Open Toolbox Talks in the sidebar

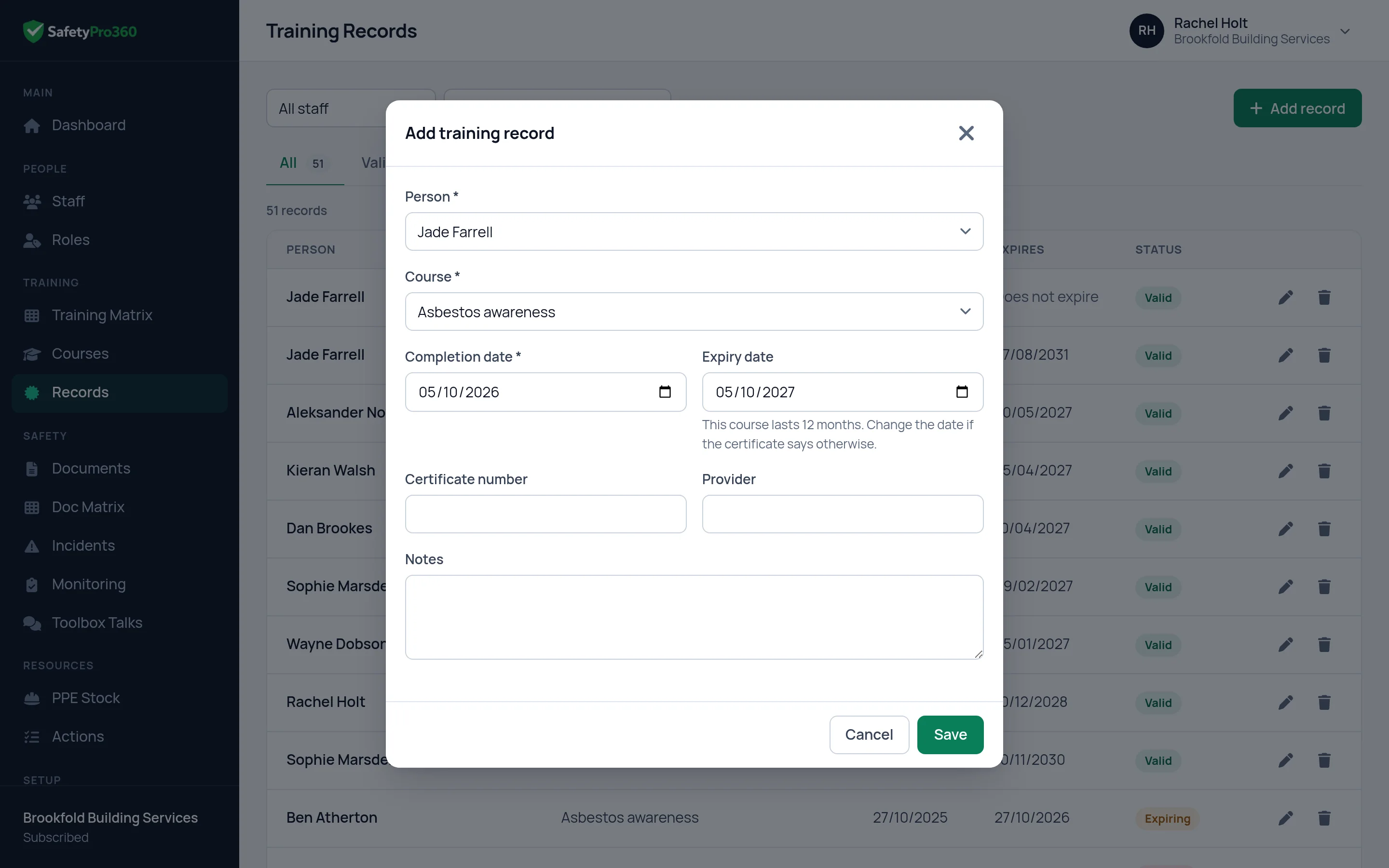[120, 622]
